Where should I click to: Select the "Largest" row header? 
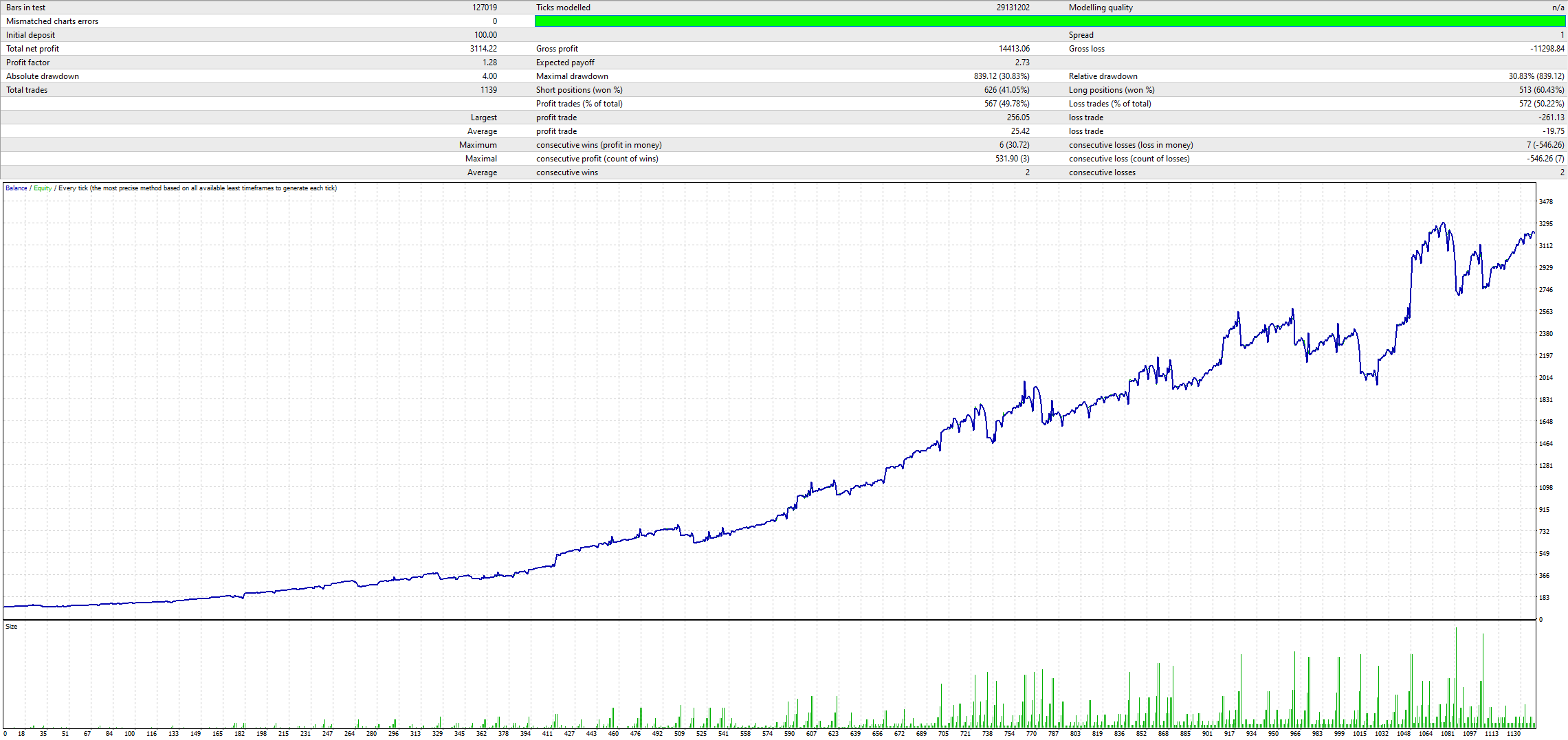[x=483, y=117]
